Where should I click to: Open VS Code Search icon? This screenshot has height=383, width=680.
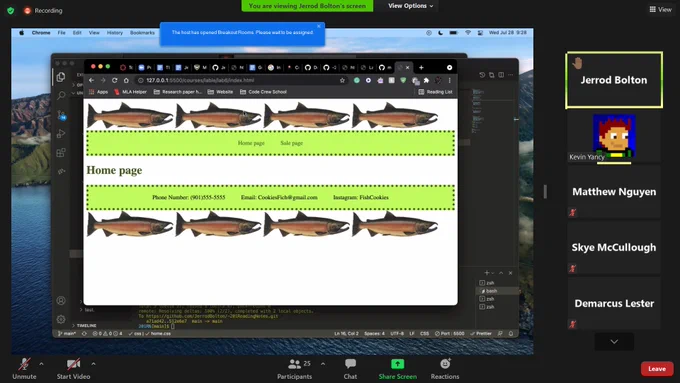(x=61, y=95)
